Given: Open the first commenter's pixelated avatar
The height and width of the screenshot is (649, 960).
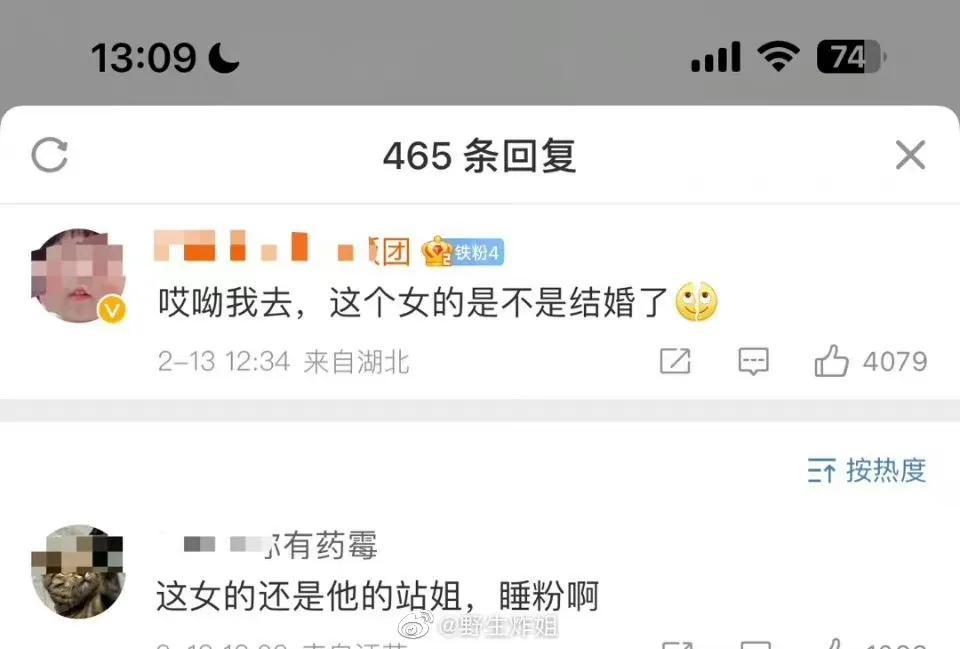Looking at the screenshot, I should 78,276.
